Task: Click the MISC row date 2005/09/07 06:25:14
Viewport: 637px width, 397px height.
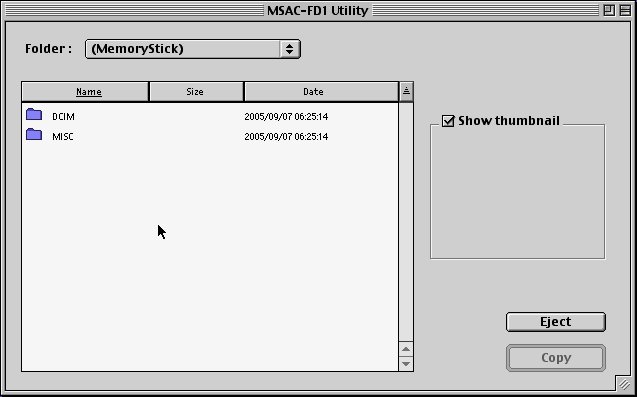Action: coord(286,137)
